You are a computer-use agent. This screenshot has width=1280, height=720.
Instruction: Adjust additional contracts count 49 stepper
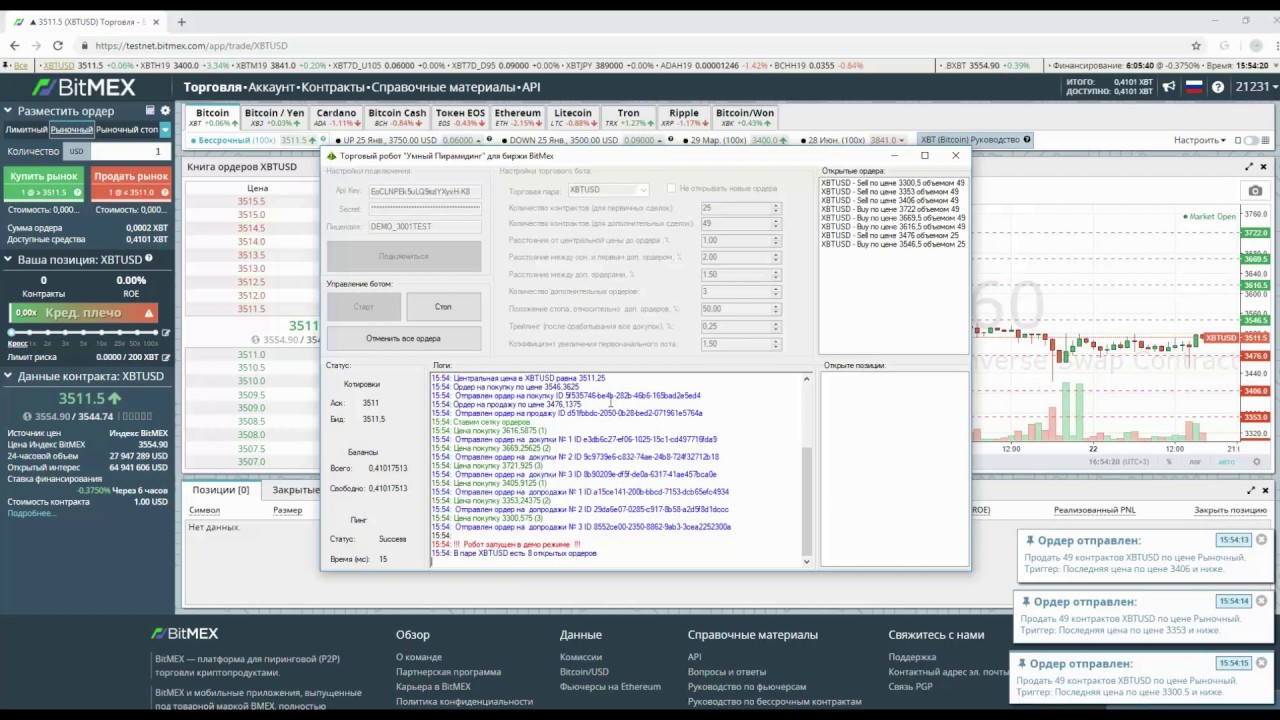click(x=776, y=224)
